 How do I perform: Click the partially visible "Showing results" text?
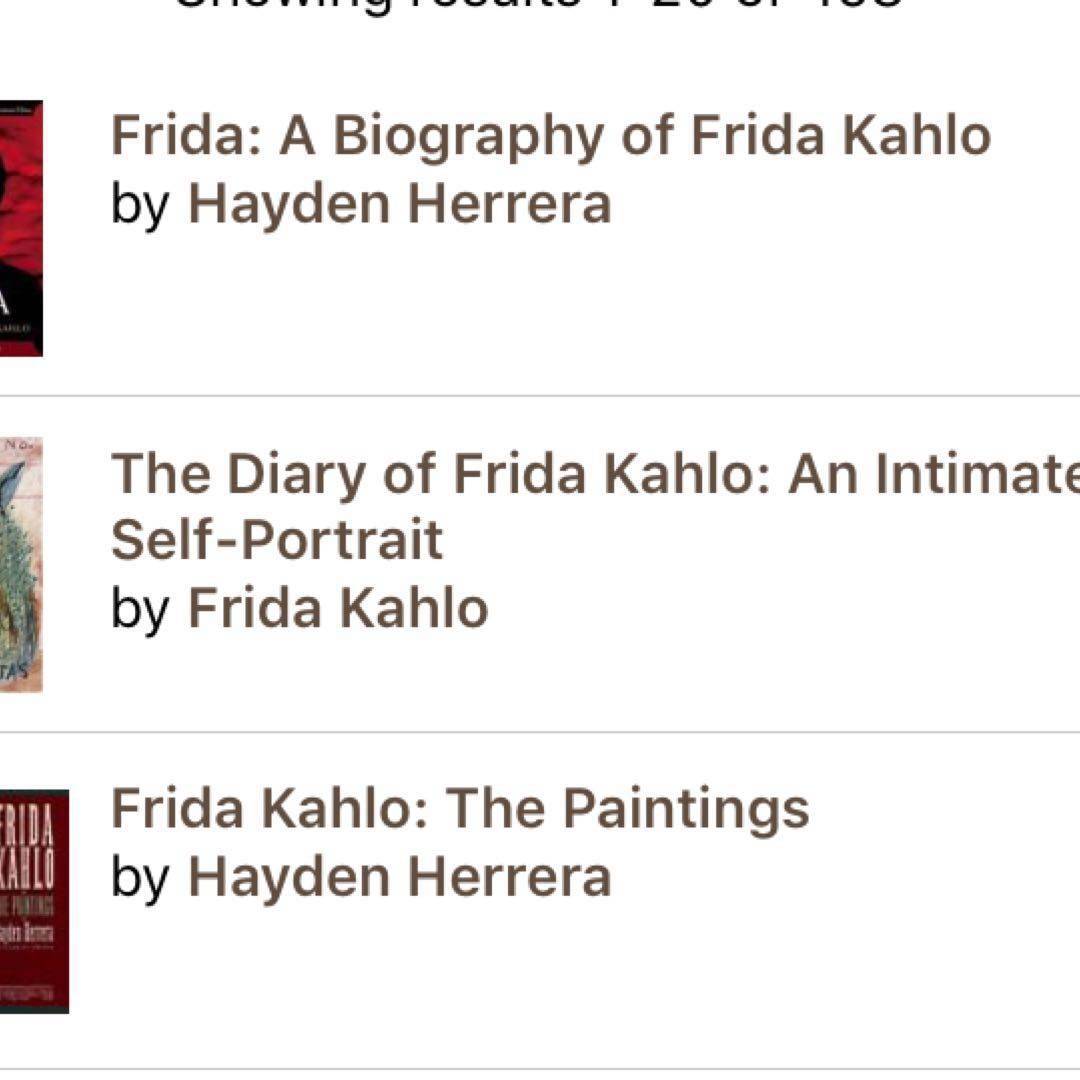click(540, 6)
